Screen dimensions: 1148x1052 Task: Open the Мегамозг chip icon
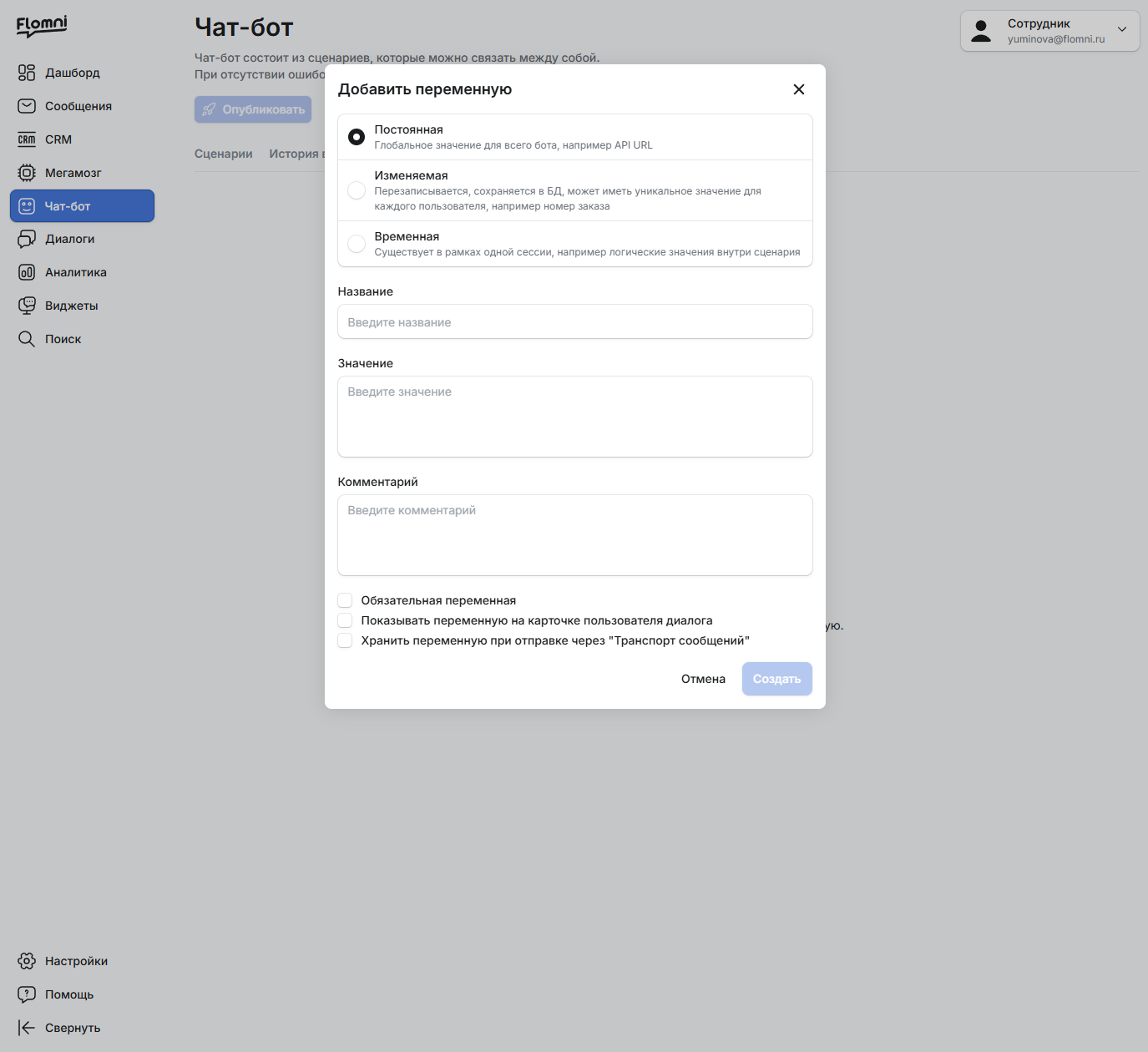(27, 173)
